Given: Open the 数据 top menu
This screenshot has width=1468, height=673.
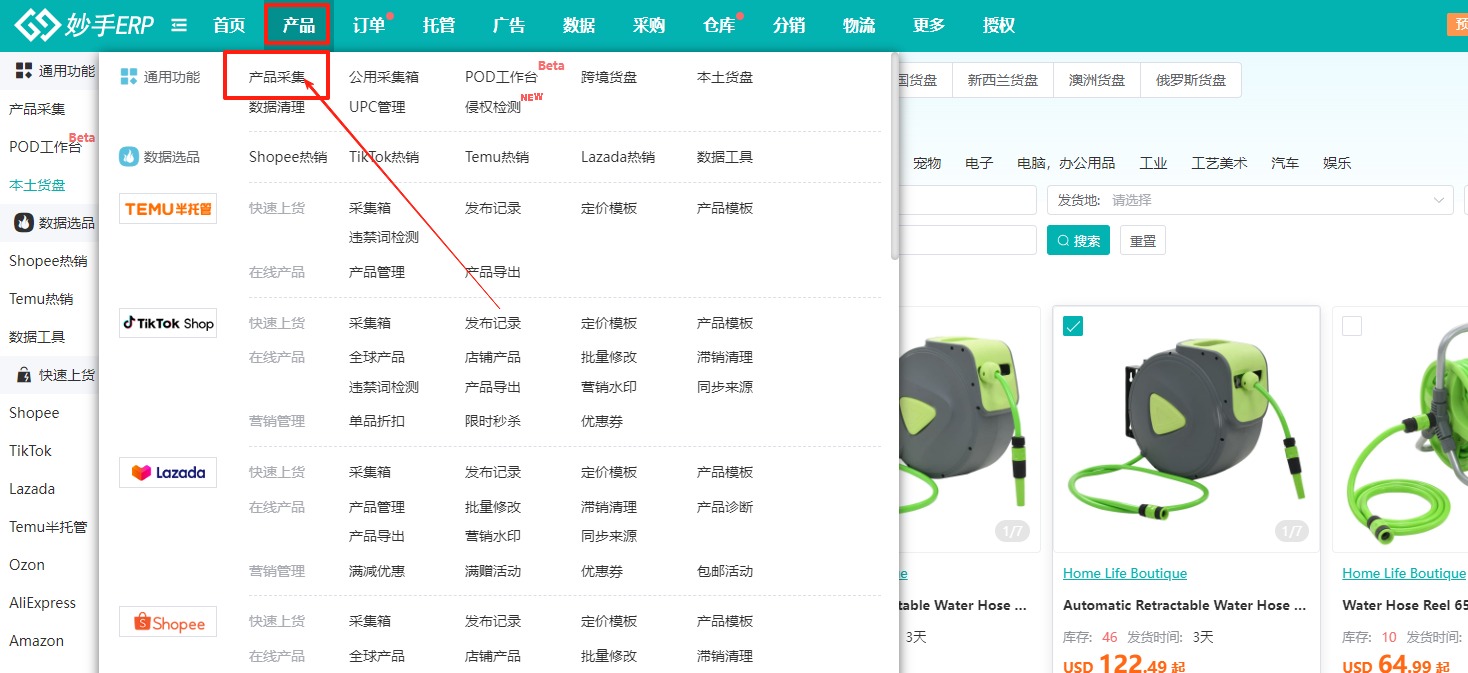Looking at the screenshot, I should (579, 26).
